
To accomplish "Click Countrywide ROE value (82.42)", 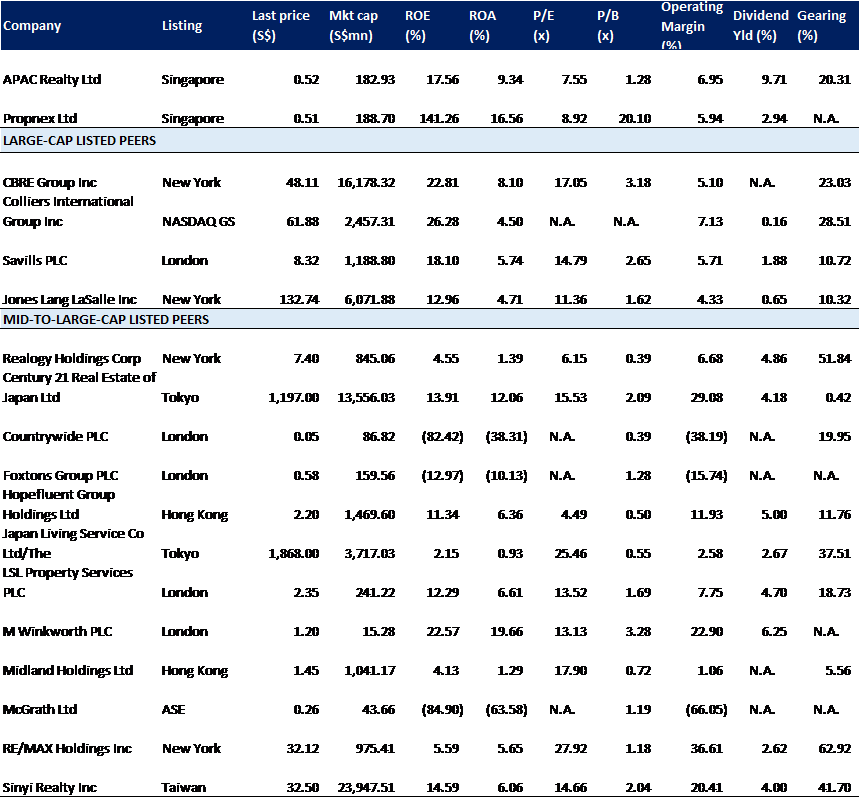I will [x=443, y=437].
